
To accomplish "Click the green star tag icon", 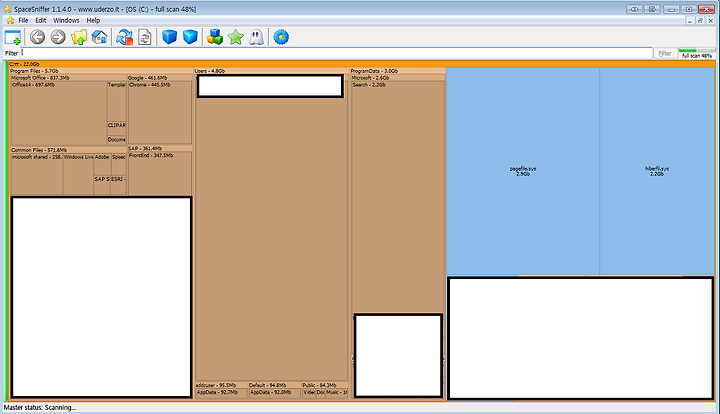I will [236, 37].
